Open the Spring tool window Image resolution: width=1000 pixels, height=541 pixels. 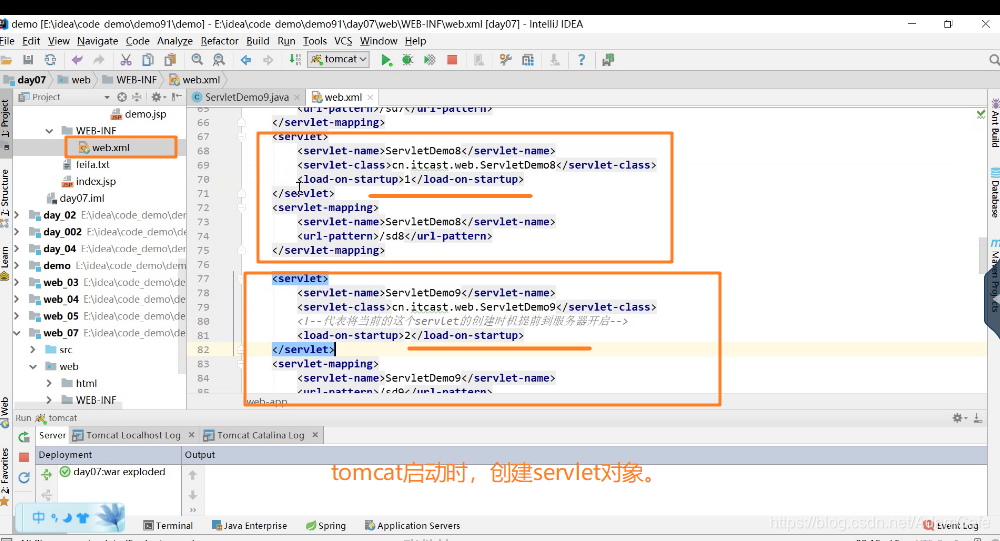(x=326, y=526)
